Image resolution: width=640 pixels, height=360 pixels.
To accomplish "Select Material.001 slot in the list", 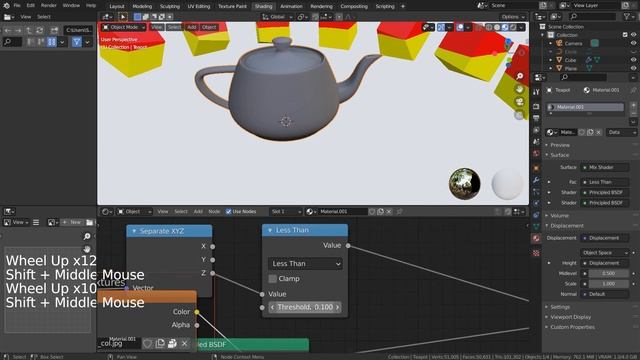I will pos(586,107).
